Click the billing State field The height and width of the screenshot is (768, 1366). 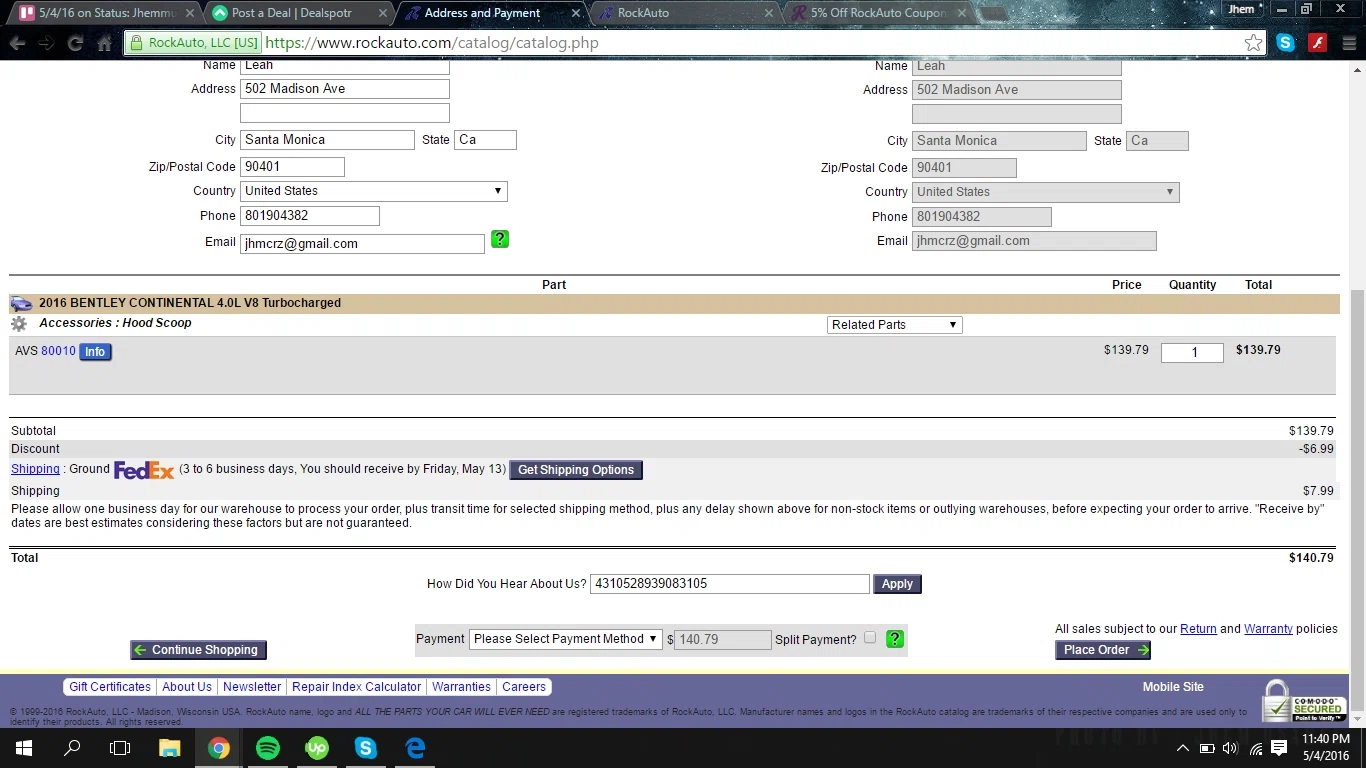(x=485, y=139)
